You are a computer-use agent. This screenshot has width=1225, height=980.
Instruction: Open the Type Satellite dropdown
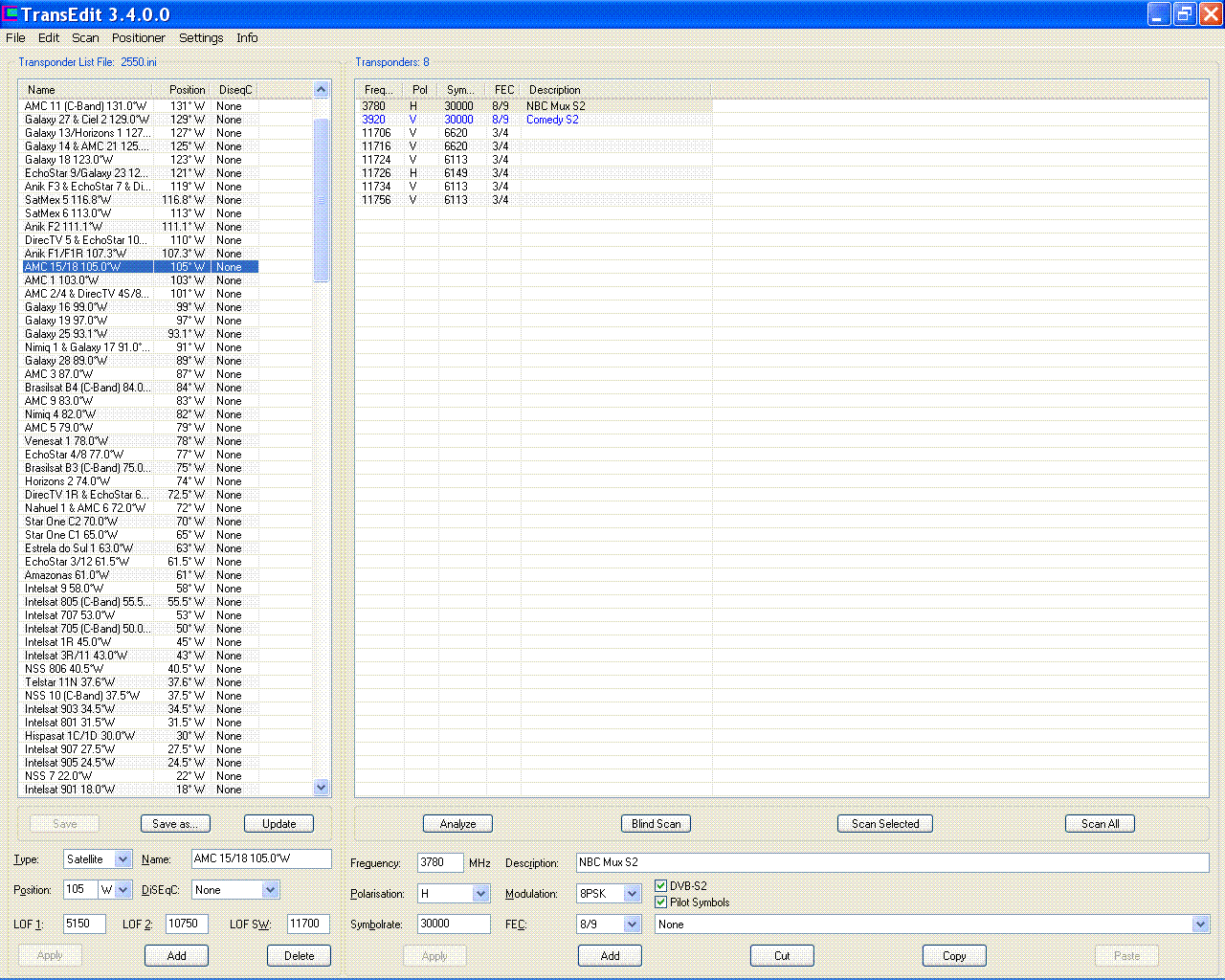pyautogui.click(x=122, y=859)
